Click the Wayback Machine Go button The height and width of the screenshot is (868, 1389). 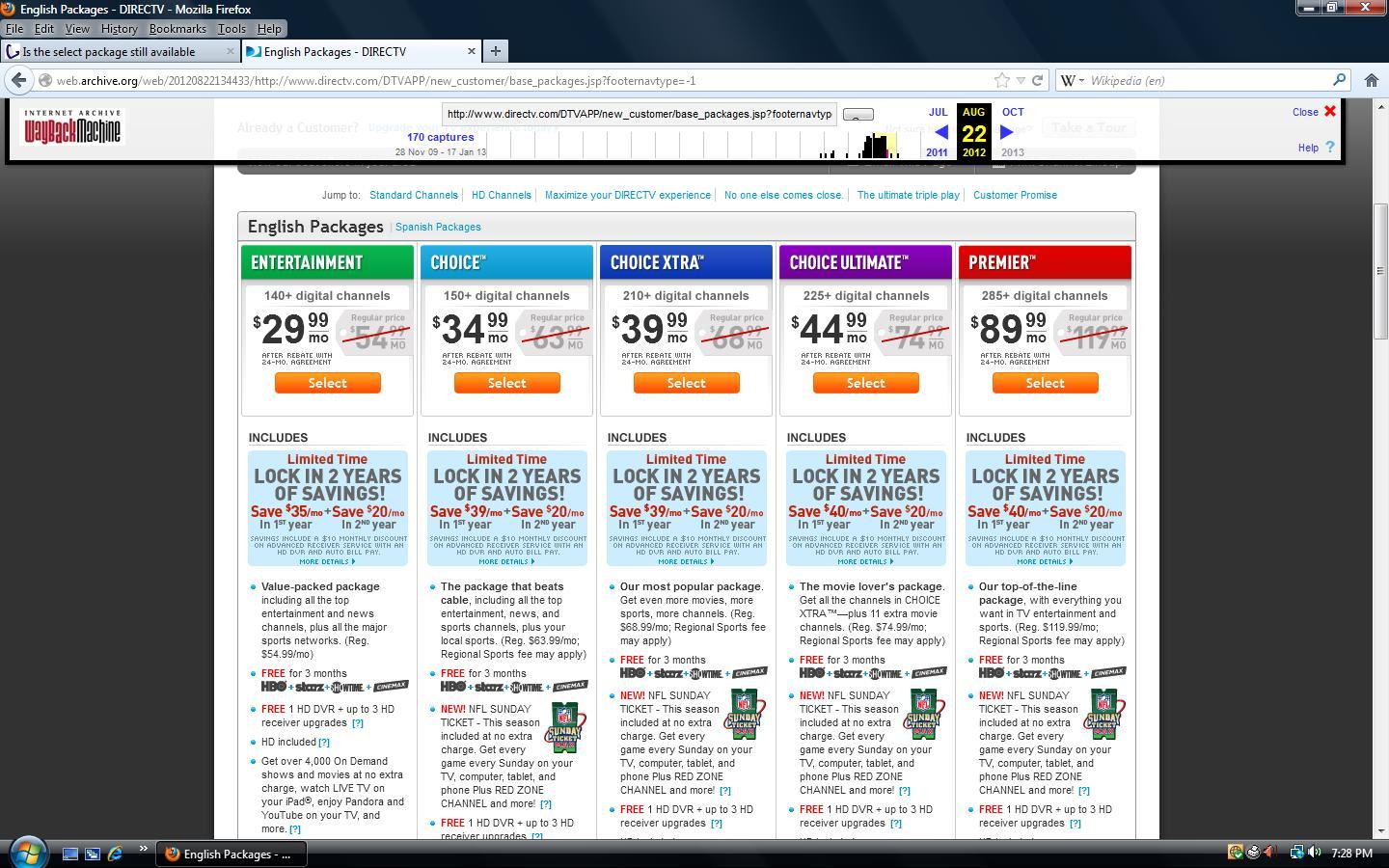coord(858,115)
